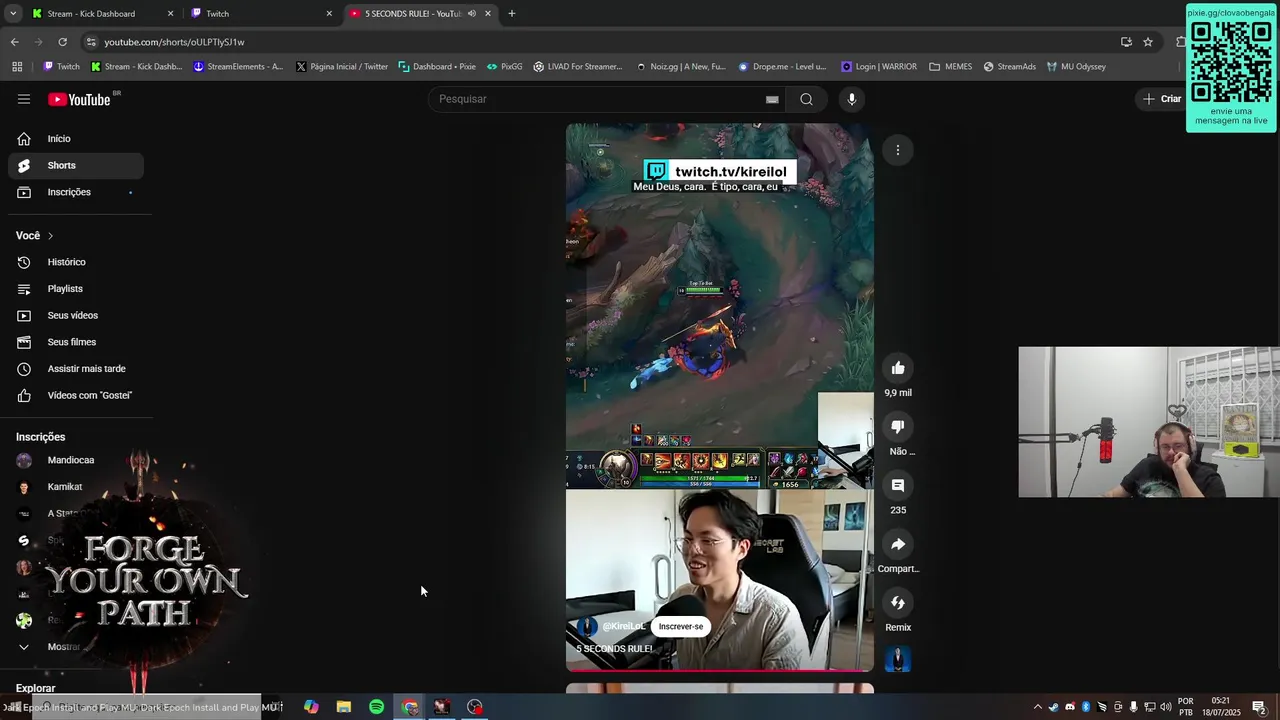
Task: Open the Twitch bookmark
Action: (x=61, y=67)
